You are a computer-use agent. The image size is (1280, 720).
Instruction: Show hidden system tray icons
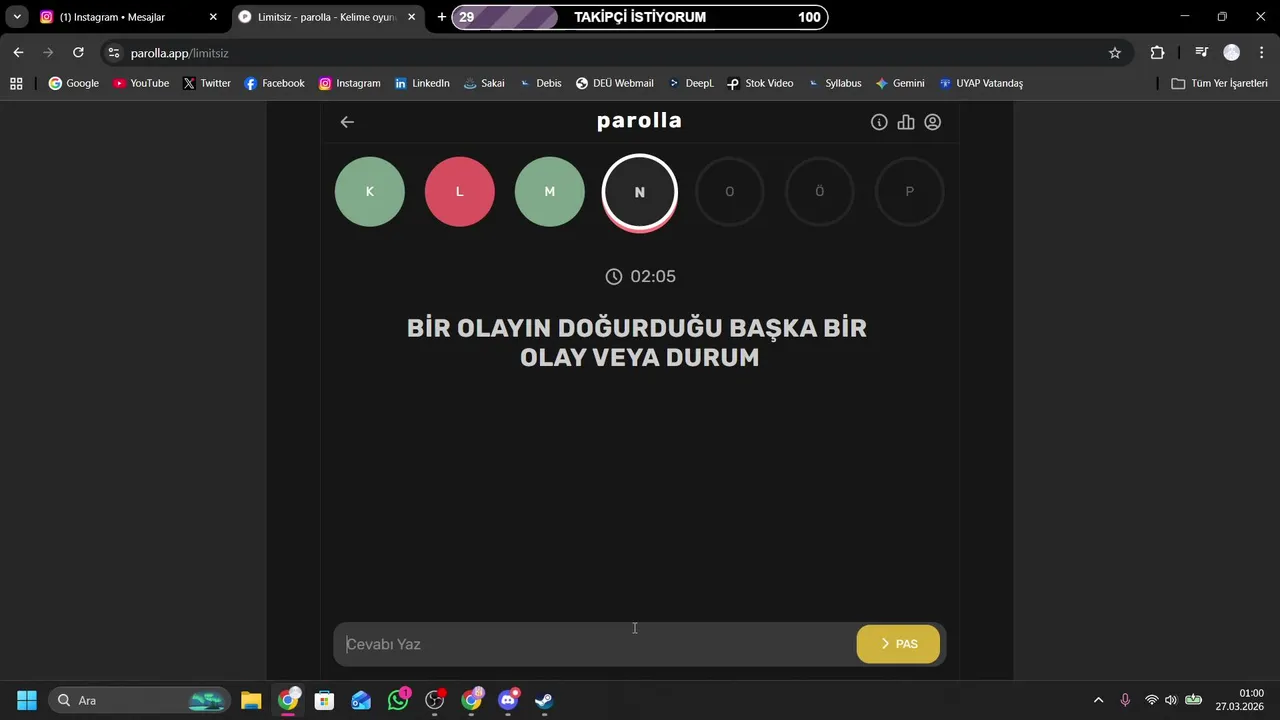point(1098,700)
